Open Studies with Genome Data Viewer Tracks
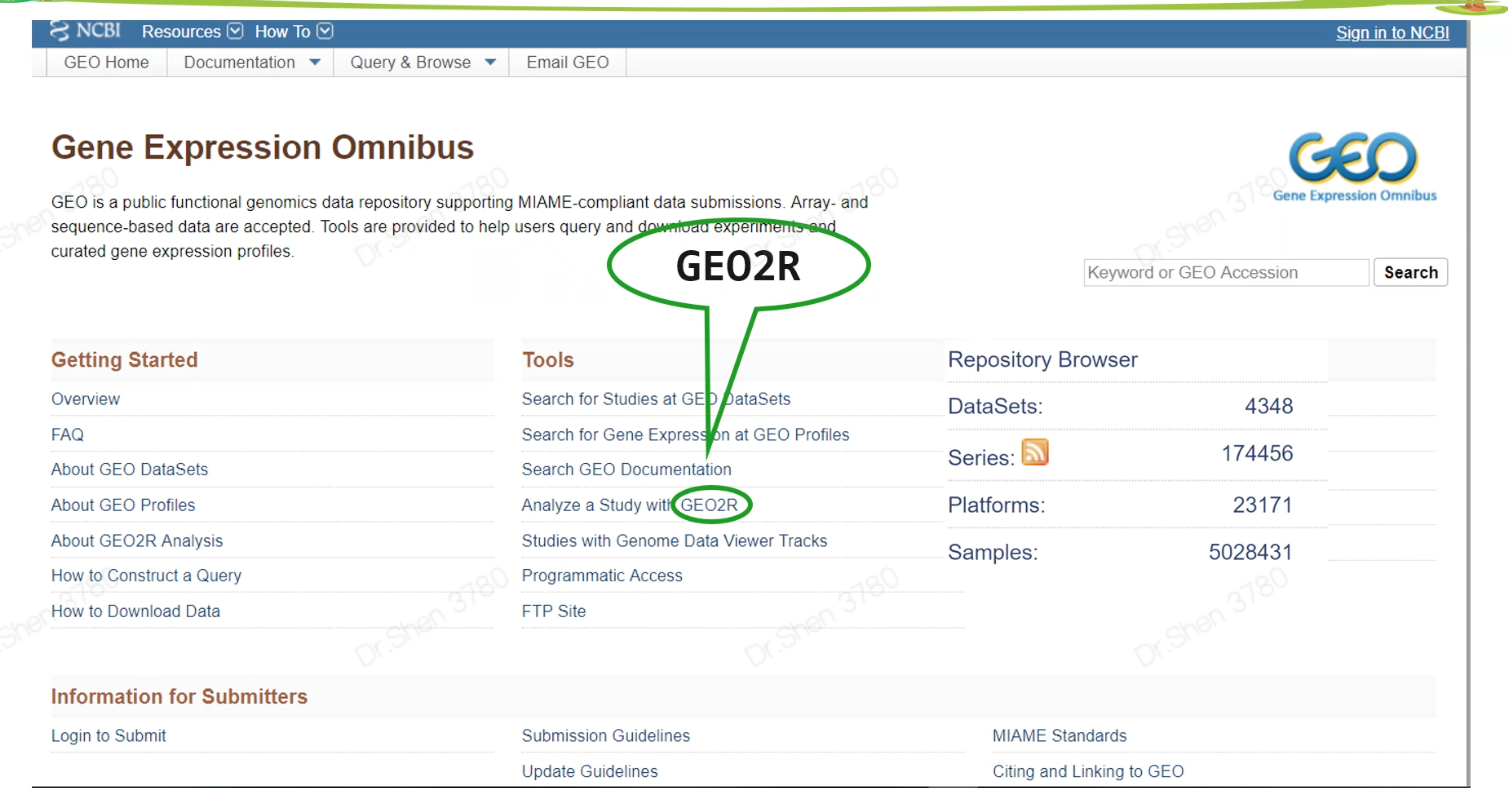Image resolution: width=1508 pixels, height=788 pixels. click(674, 541)
